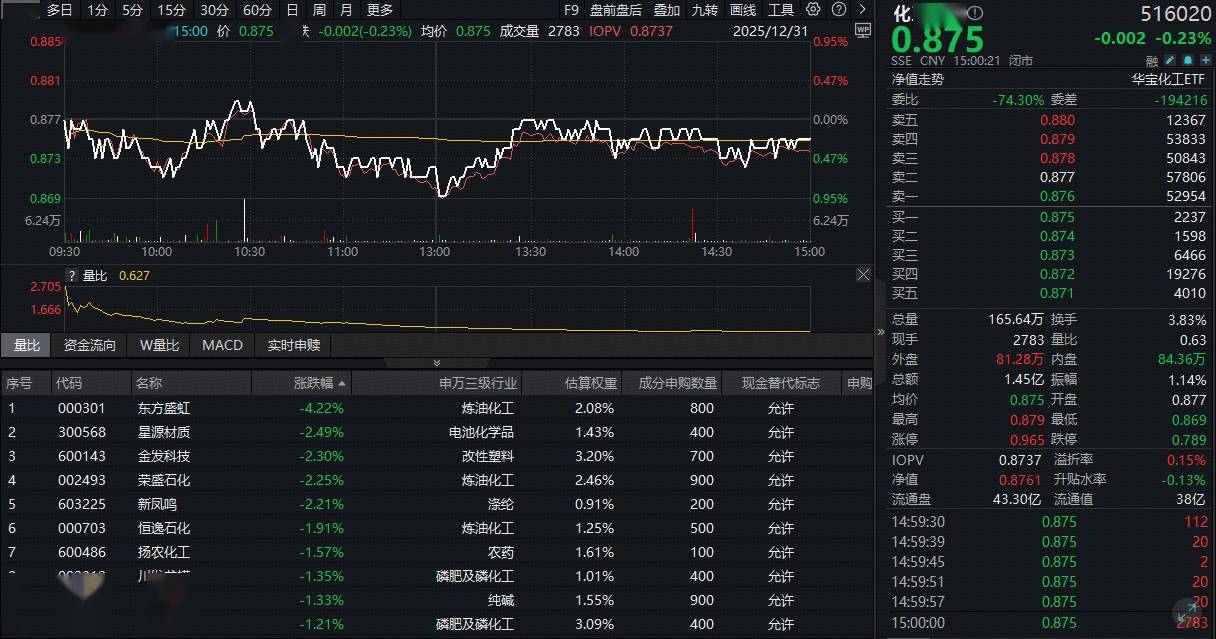Screen dimensions: 1216x639
Task: Switch chart to 5分 period
Action: point(132,10)
